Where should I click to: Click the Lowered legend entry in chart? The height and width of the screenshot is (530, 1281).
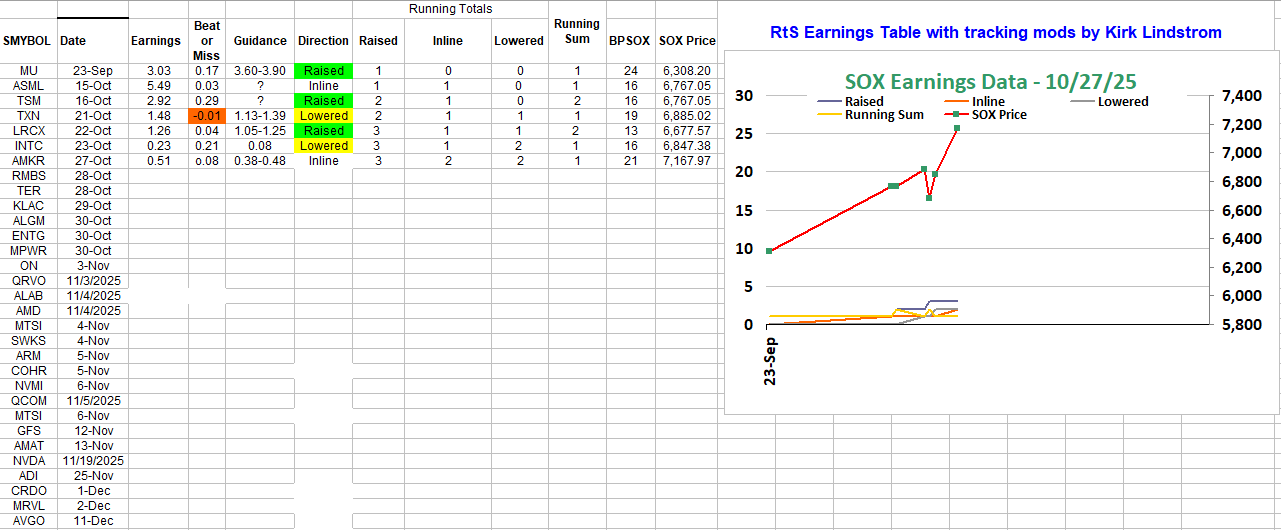1122,101
